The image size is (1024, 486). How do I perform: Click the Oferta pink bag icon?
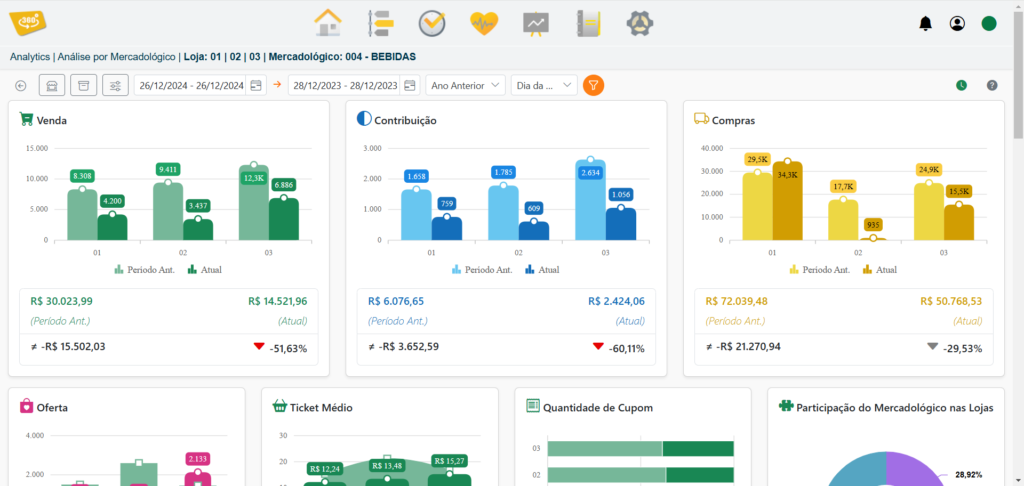[26, 406]
